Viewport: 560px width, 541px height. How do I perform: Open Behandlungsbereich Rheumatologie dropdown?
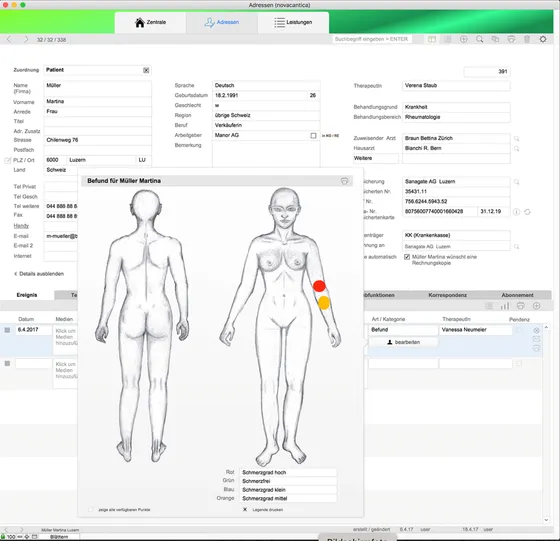(456, 117)
